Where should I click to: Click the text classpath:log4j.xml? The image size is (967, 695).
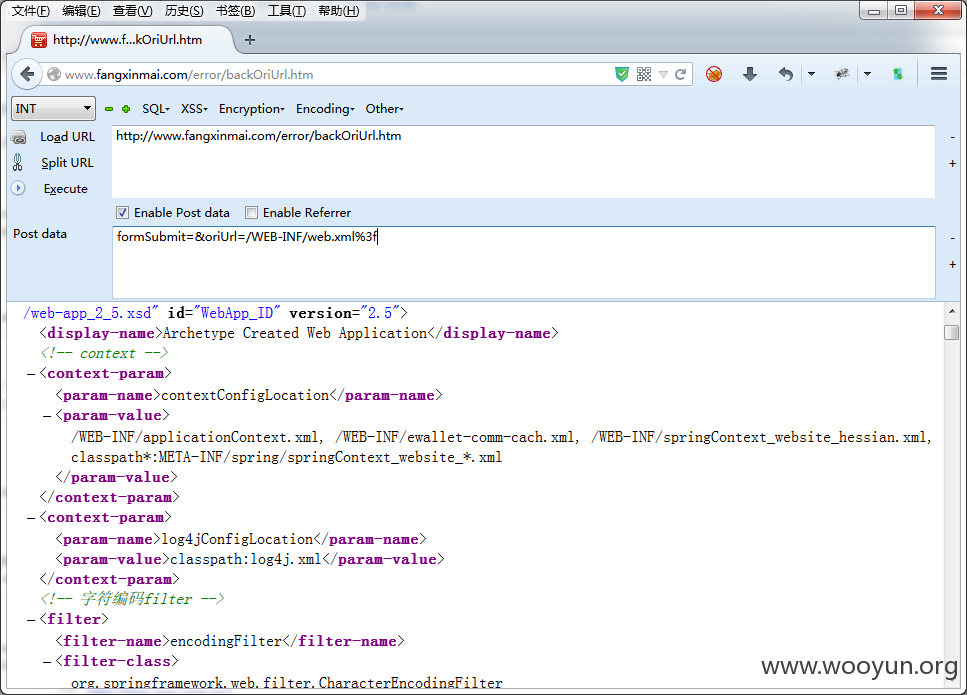245,559
